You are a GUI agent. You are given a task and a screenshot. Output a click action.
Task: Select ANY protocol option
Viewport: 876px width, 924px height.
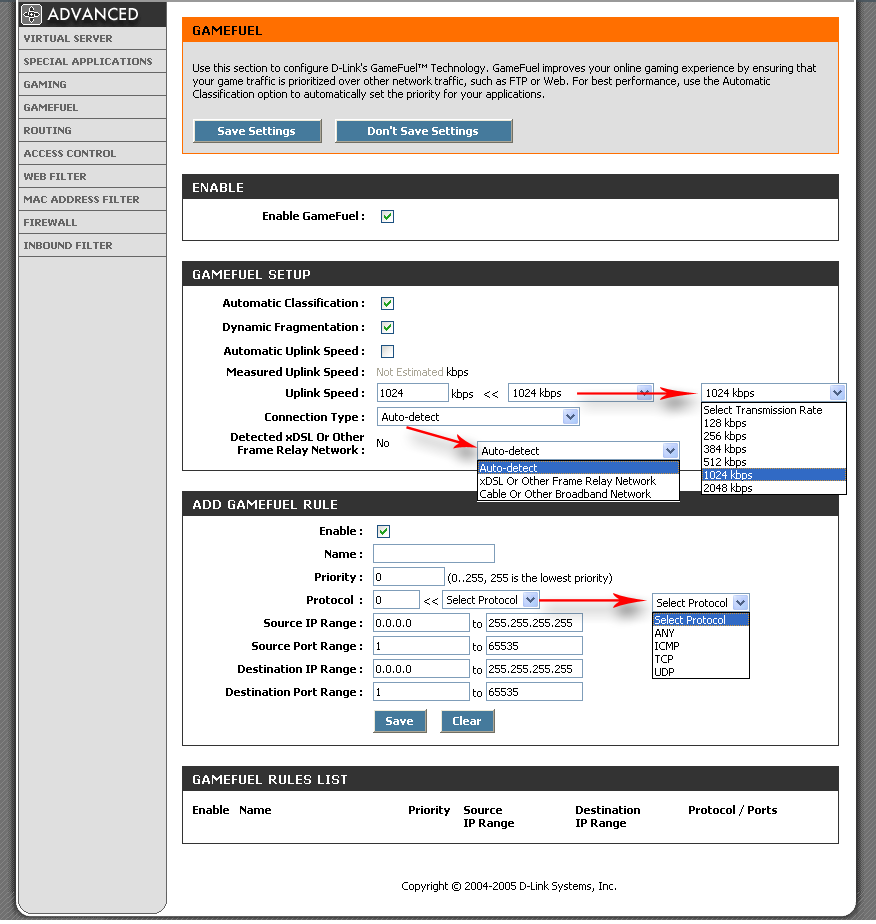click(x=700, y=633)
